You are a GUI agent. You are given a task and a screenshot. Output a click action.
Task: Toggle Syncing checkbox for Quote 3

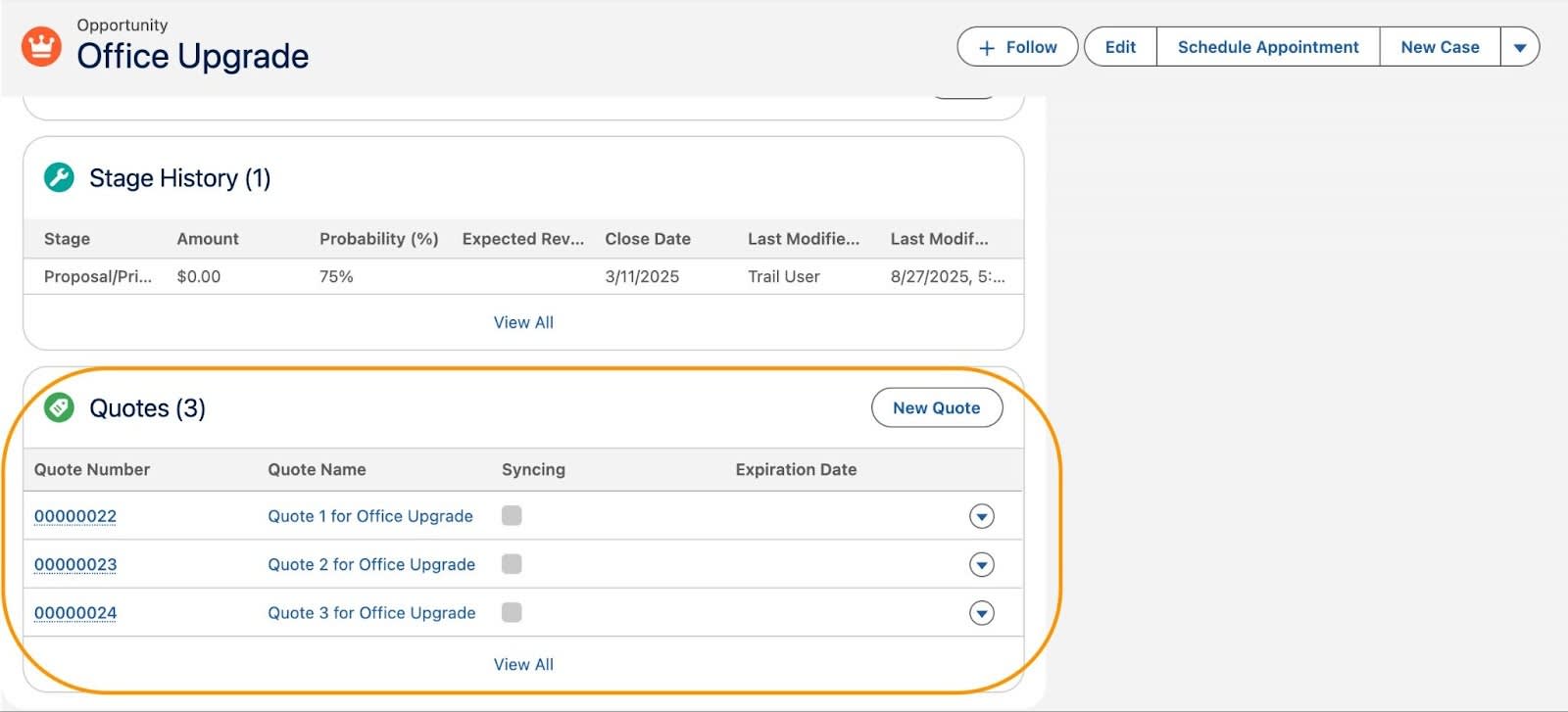(512, 613)
